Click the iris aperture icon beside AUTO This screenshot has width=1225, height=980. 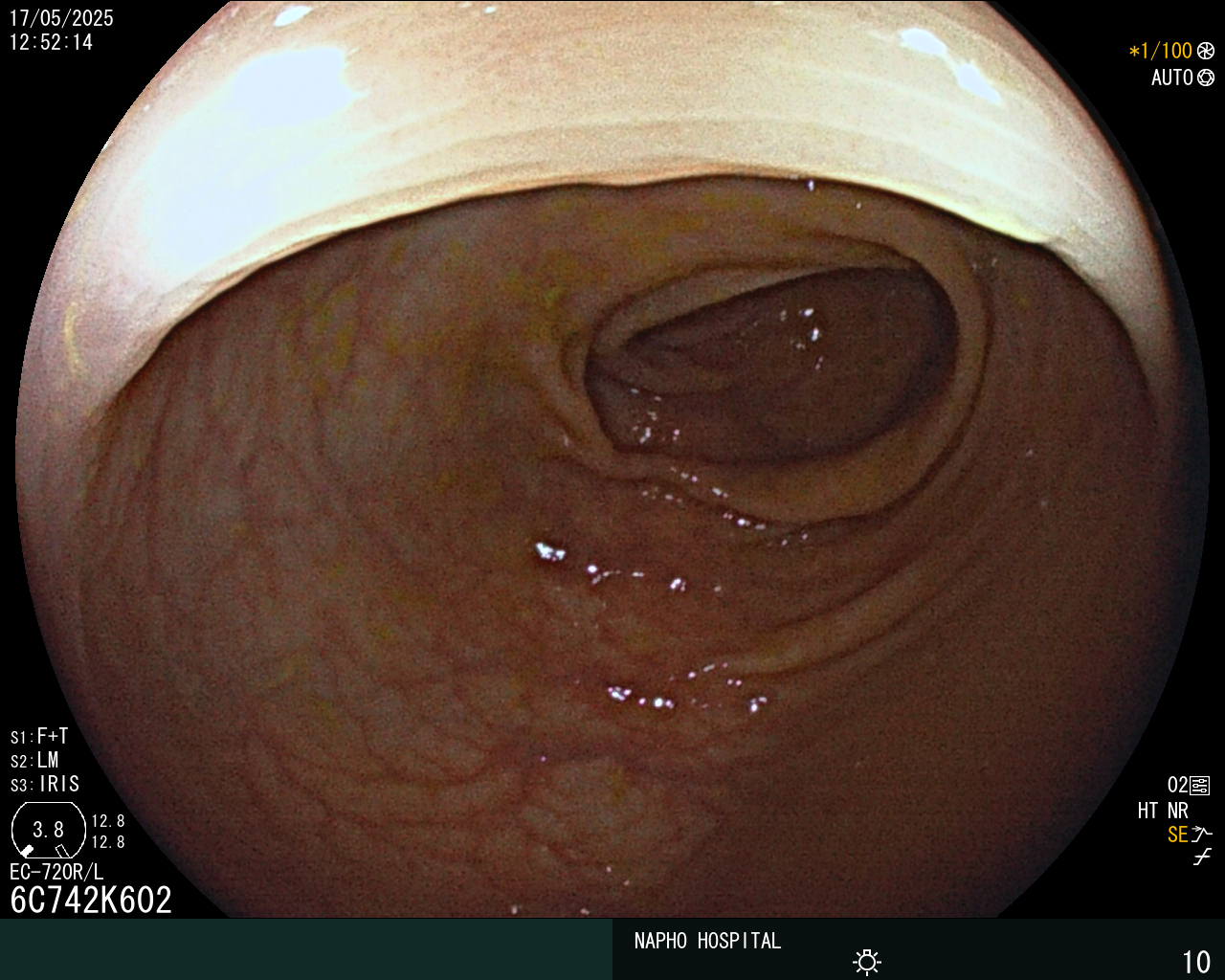[1206, 78]
